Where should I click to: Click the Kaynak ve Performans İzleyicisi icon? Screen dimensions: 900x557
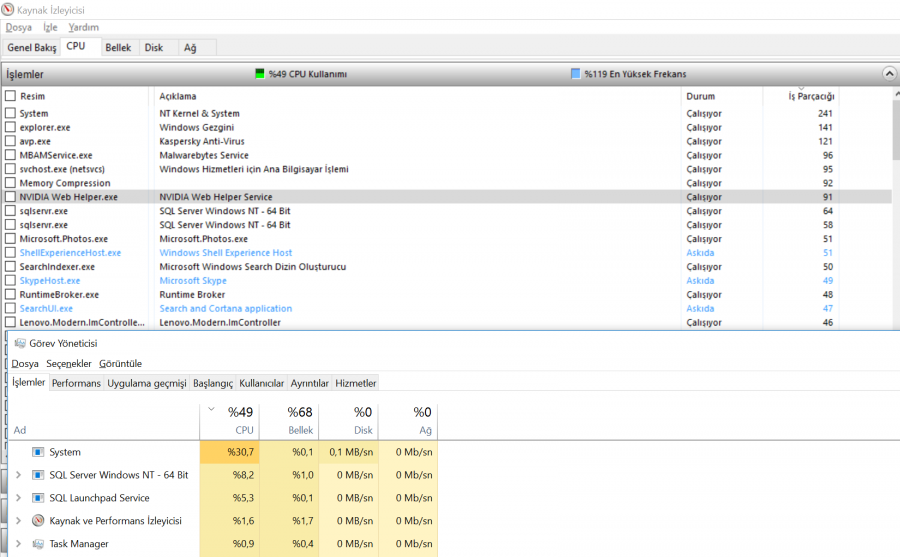click(38, 521)
